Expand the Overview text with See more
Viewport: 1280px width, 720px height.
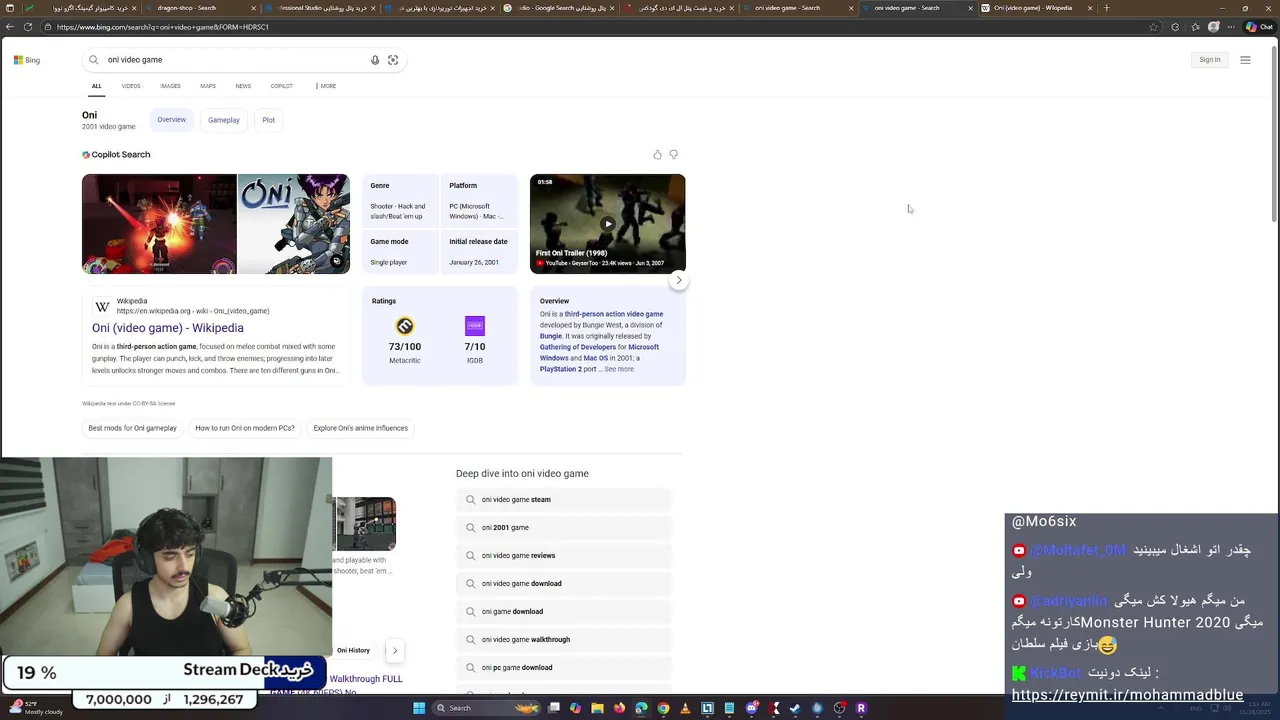(619, 369)
